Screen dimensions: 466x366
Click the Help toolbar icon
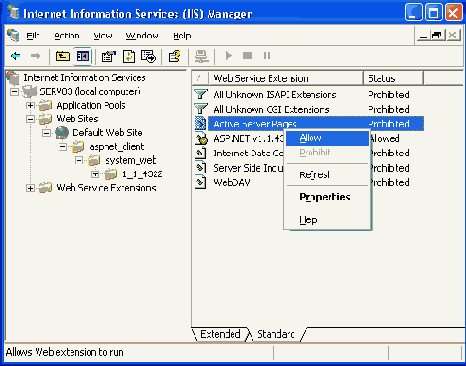[174, 56]
